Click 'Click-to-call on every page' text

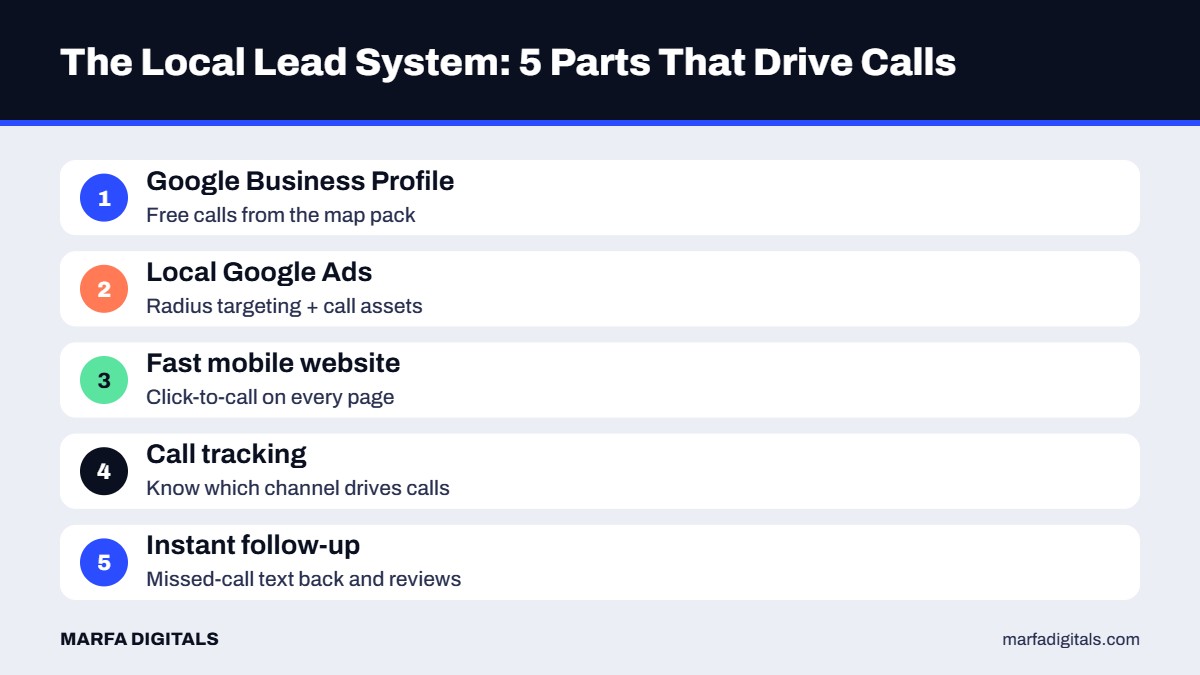click(x=270, y=397)
